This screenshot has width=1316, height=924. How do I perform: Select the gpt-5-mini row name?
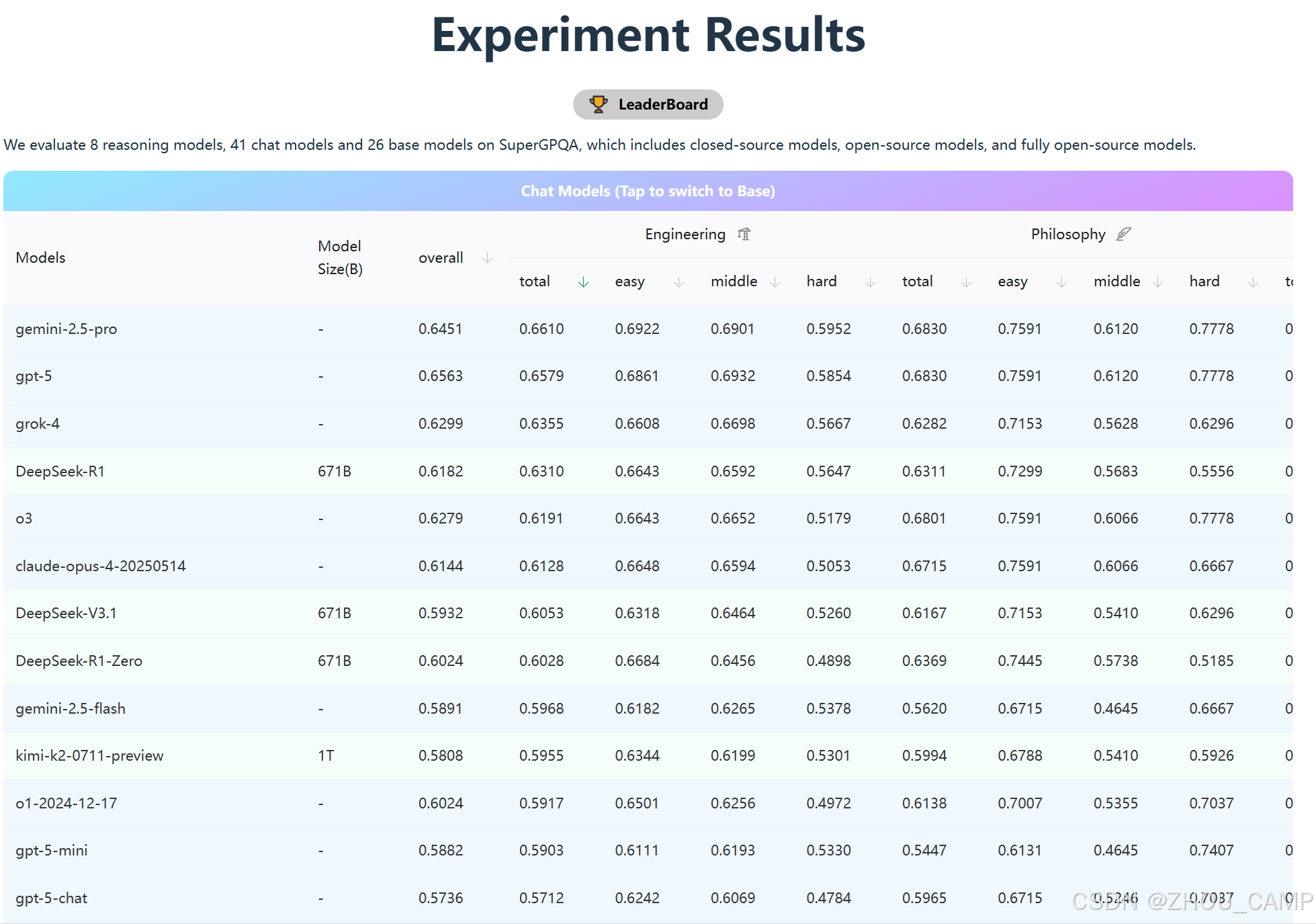52,850
